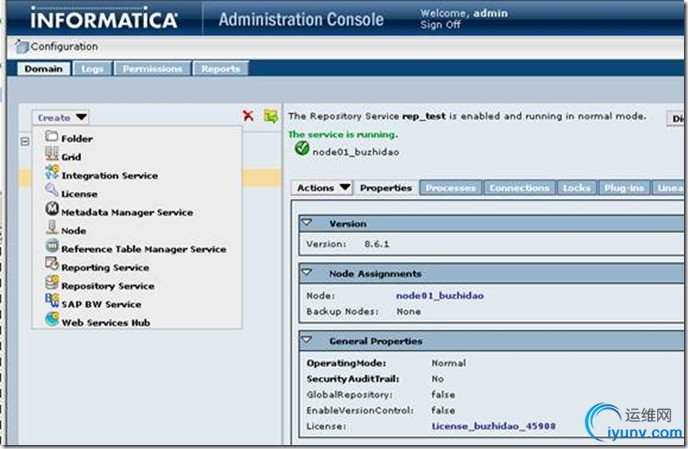Click the Reference Table Manager Service icon
Image resolution: width=688 pixels, height=449 pixels.
[x=52, y=245]
